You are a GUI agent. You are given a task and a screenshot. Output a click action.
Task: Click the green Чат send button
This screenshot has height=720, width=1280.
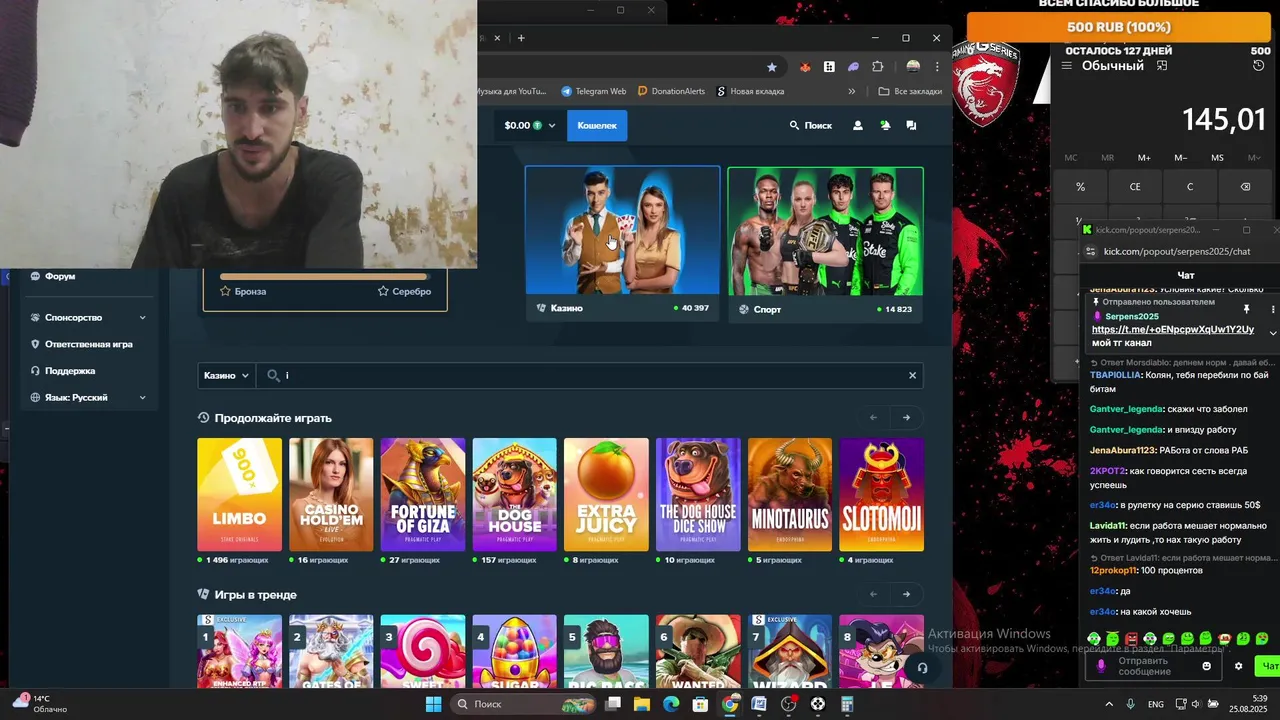tap(1268, 666)
